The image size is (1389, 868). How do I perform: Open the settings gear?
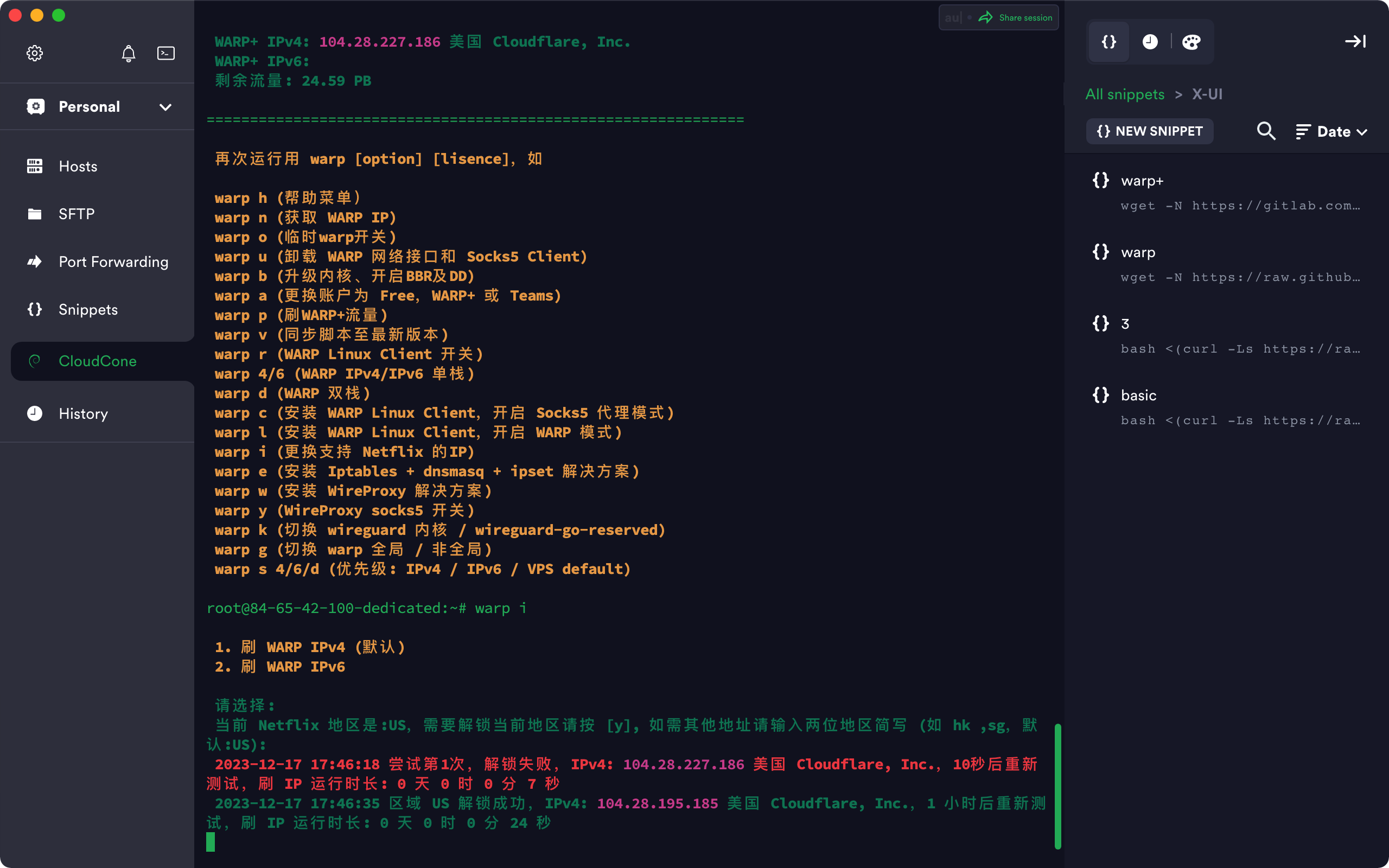point(34,53)
